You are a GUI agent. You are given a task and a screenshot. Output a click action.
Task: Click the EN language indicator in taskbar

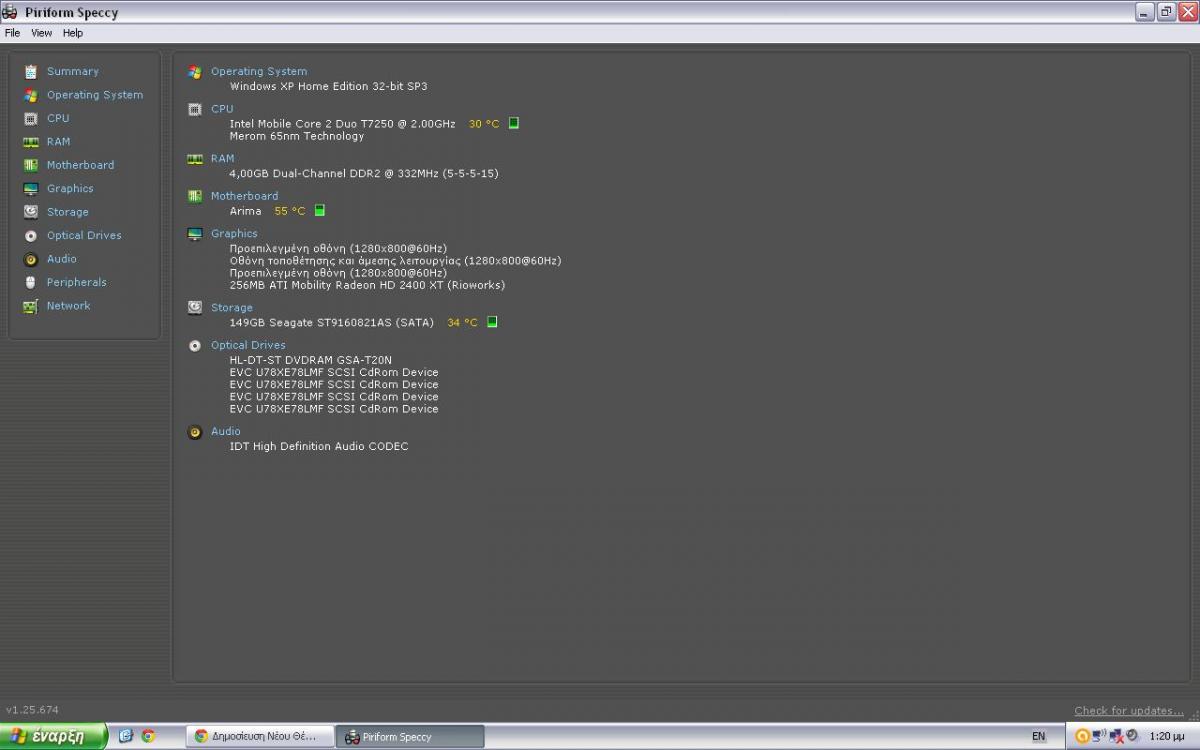coord(1038,736)
